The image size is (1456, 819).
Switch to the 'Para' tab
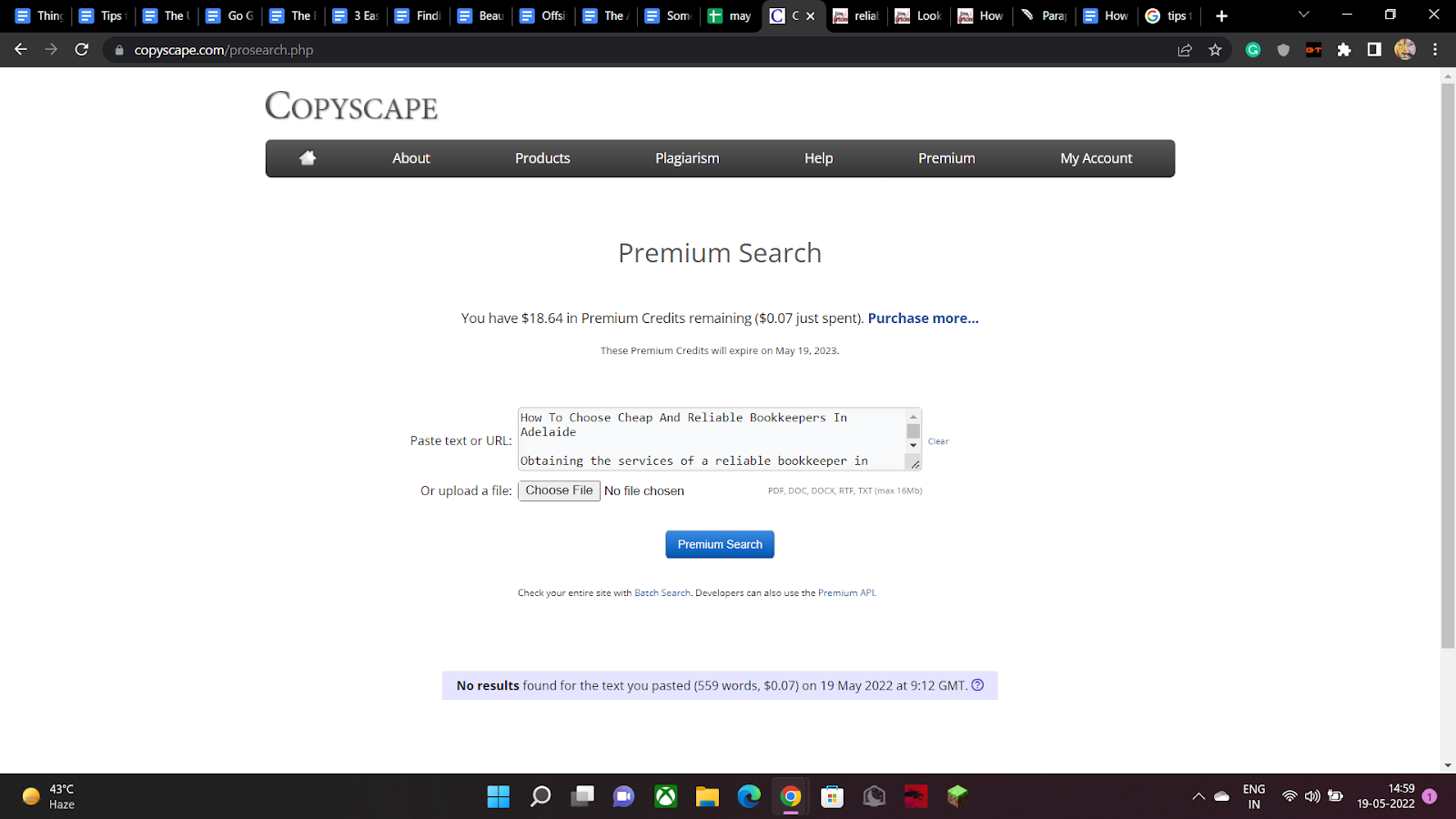[x=1045, y=15]
